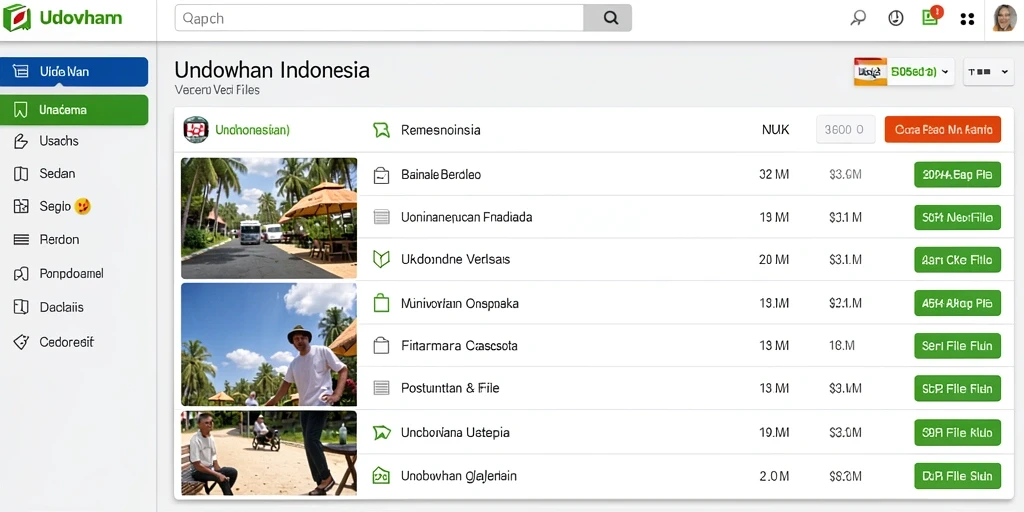Click green button in Uoninanepucan Fnadiada row
Viewport: 1024px width, 512px height.
pos(957,217)
